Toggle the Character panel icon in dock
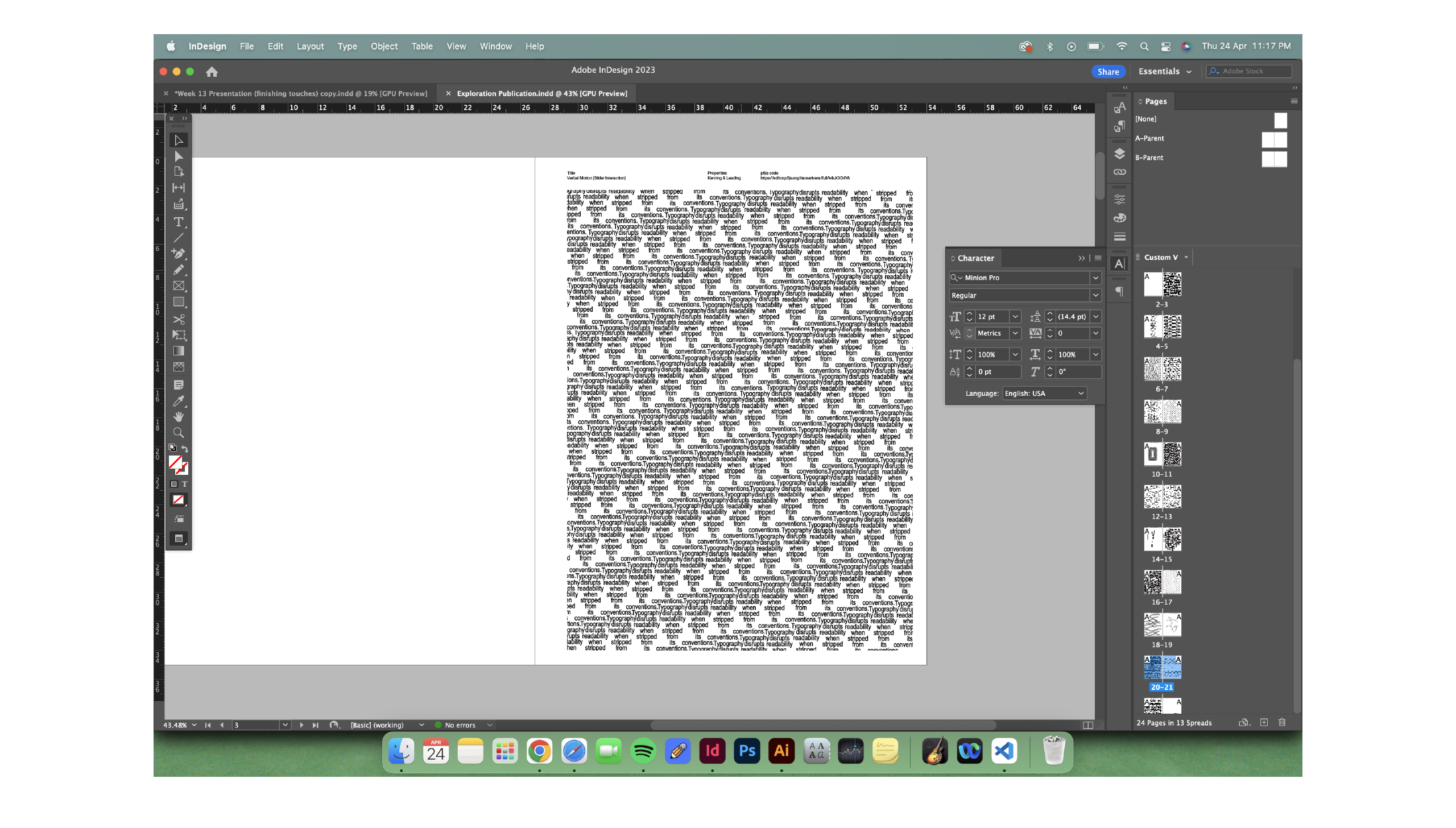This screenshot has width=1456, height=828. 1119,264
